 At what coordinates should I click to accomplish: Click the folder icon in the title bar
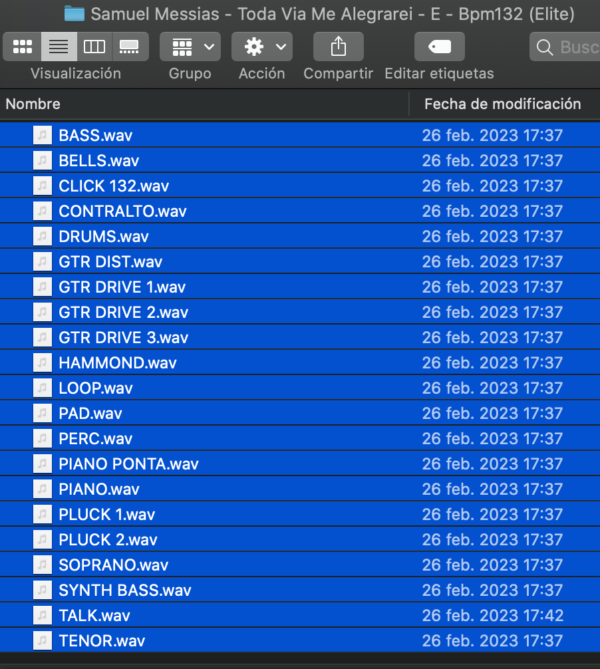coord(74,14)
